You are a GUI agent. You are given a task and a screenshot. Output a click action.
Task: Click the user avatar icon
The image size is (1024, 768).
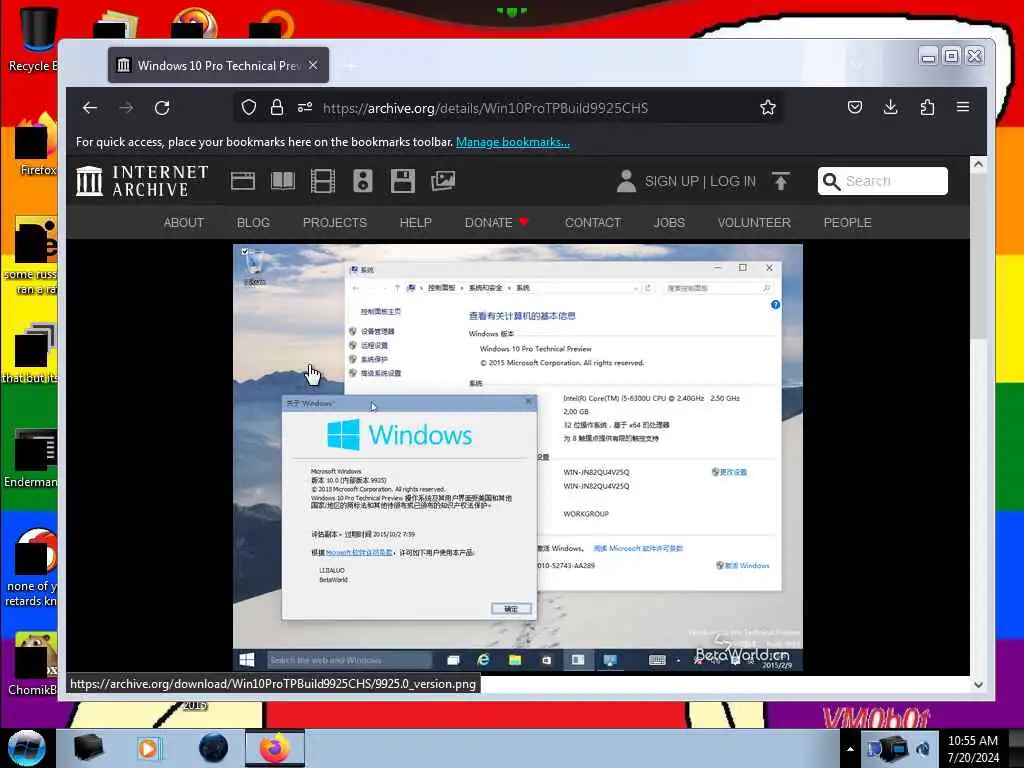(x=626, y=181)
